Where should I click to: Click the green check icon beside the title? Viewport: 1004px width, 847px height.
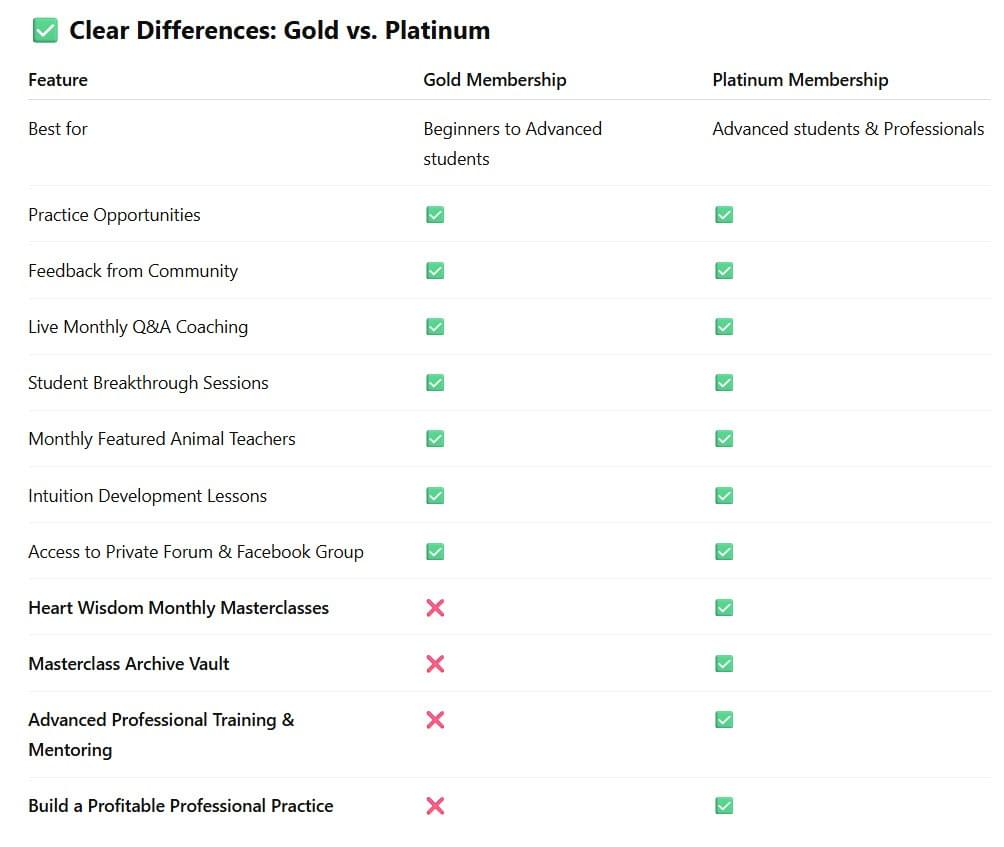44,31
